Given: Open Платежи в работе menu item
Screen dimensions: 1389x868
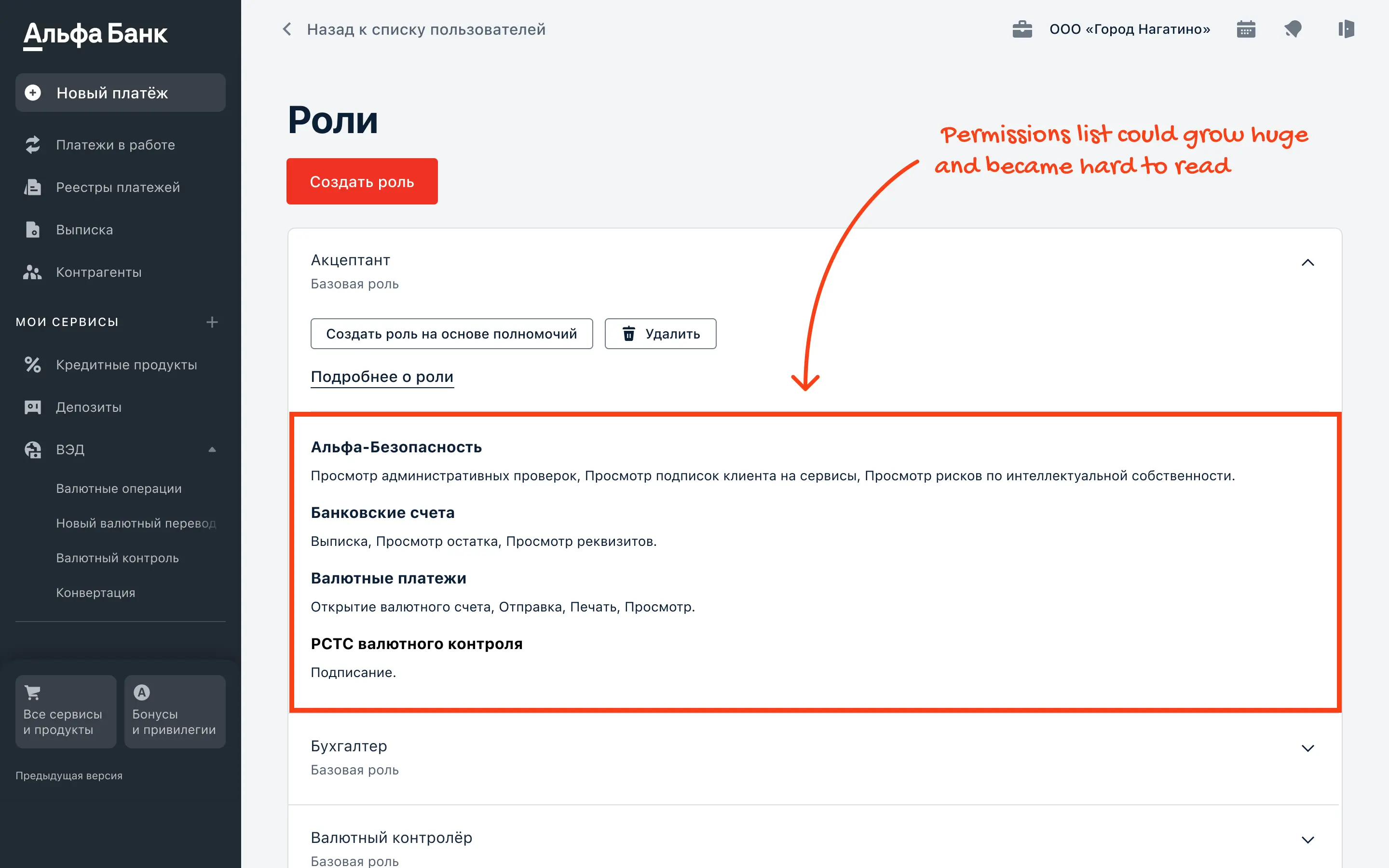Looking at the screenshot, I should pyautogui.click(x=115, y=145).
